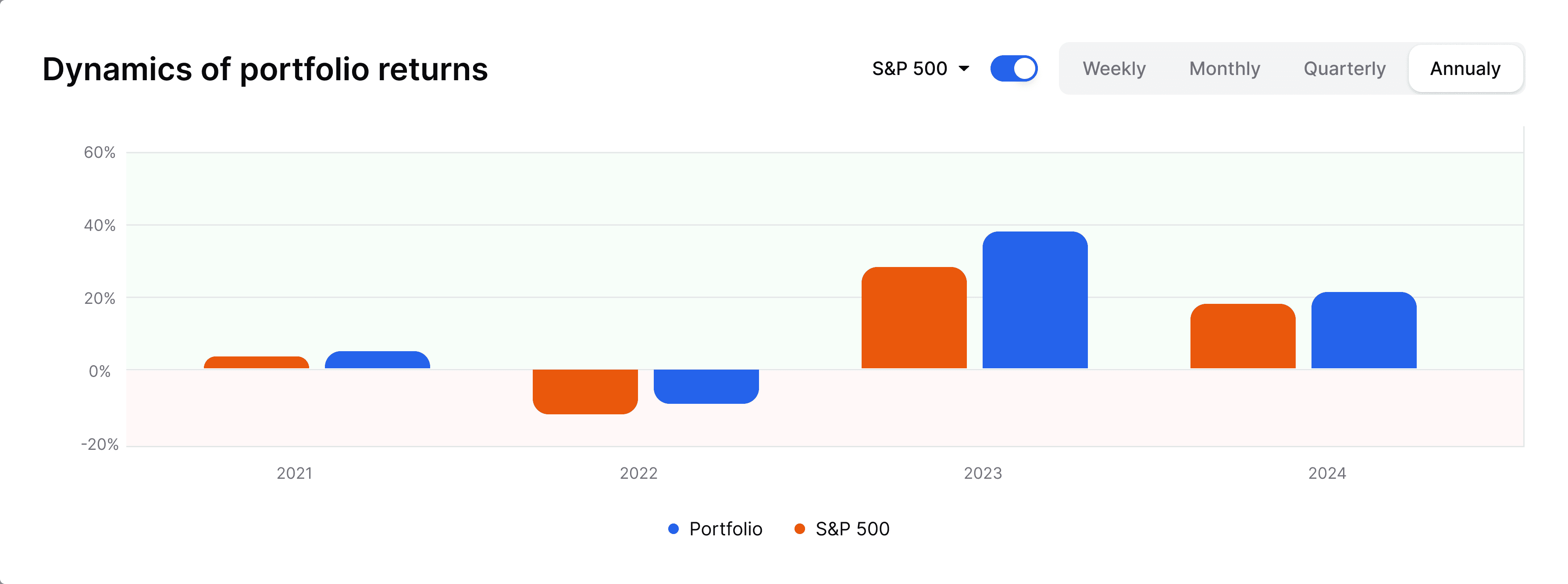The width and height of the screenshot is (1568, 584).
Task: Click the 2021 blue Portfolio bar
Action: point(378,360)
